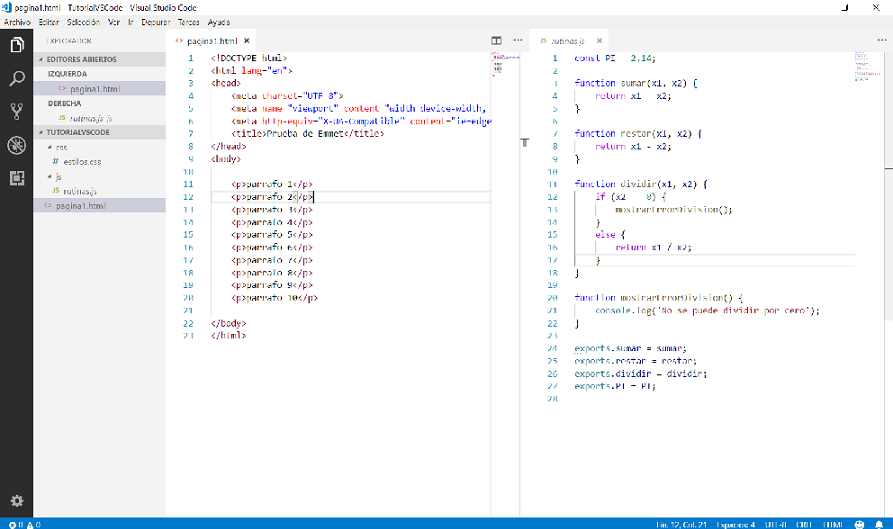Collapse the css folder in the explorer

pos(100,147)
